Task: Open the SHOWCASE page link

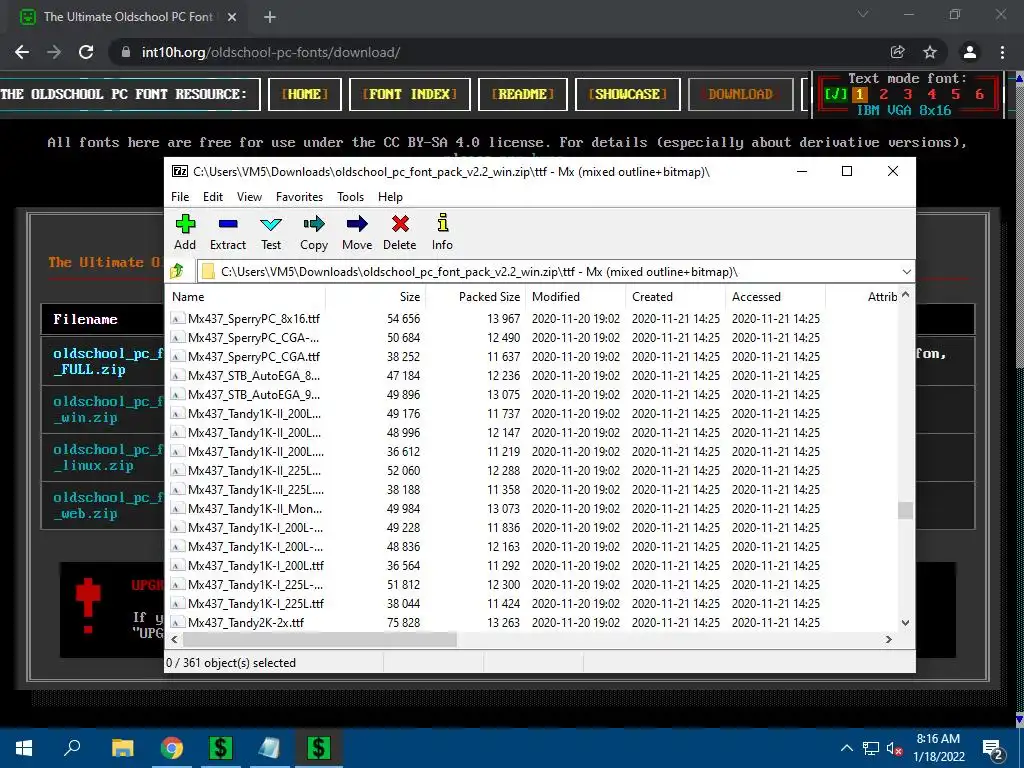Action: (628, 94)
